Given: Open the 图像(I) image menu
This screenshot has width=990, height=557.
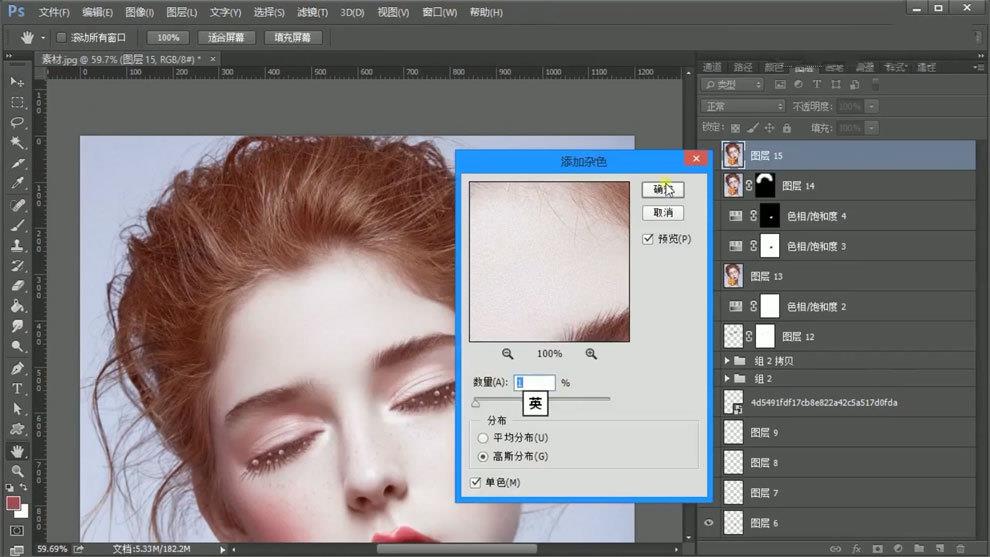Looking at the screenshot, I should point(139,13).
